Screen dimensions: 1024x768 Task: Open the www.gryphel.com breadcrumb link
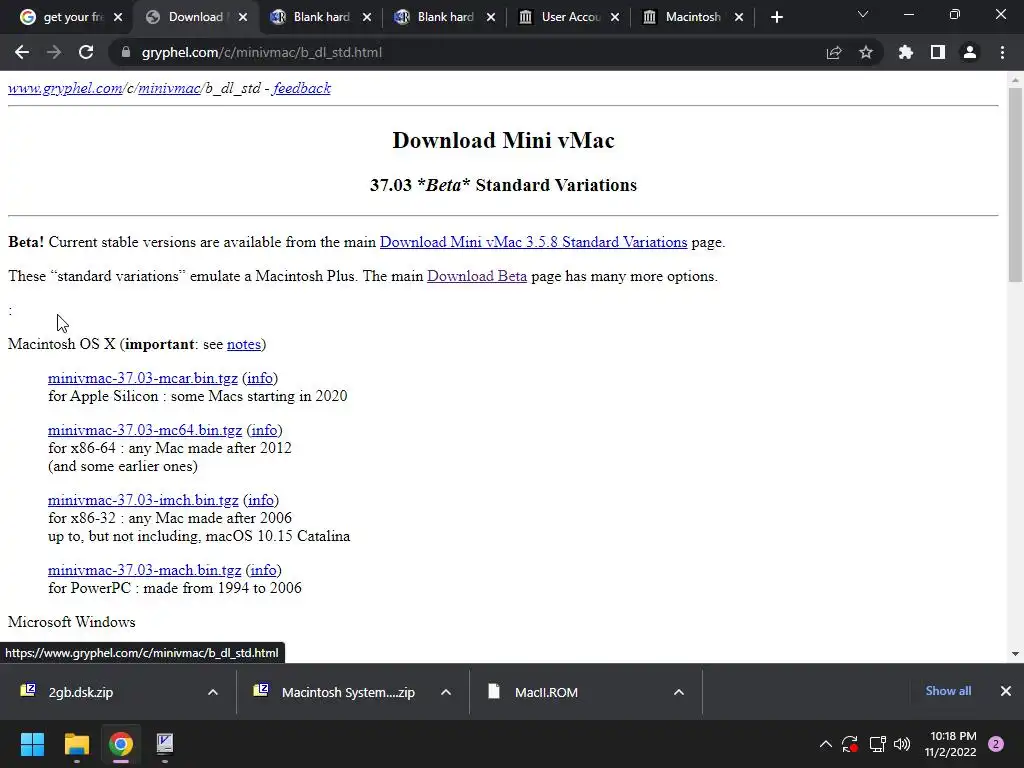point(65,88)
